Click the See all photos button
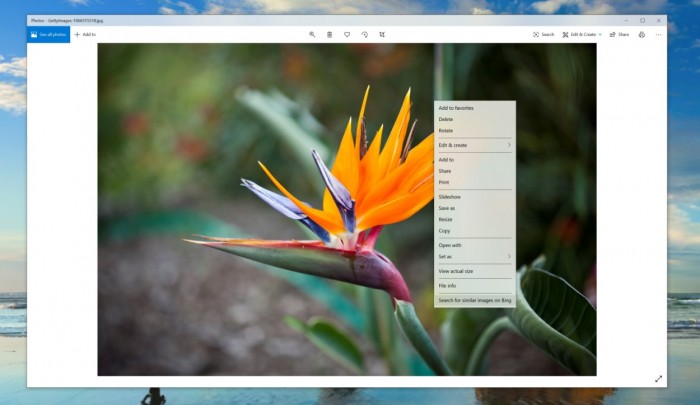 [48, 34]
